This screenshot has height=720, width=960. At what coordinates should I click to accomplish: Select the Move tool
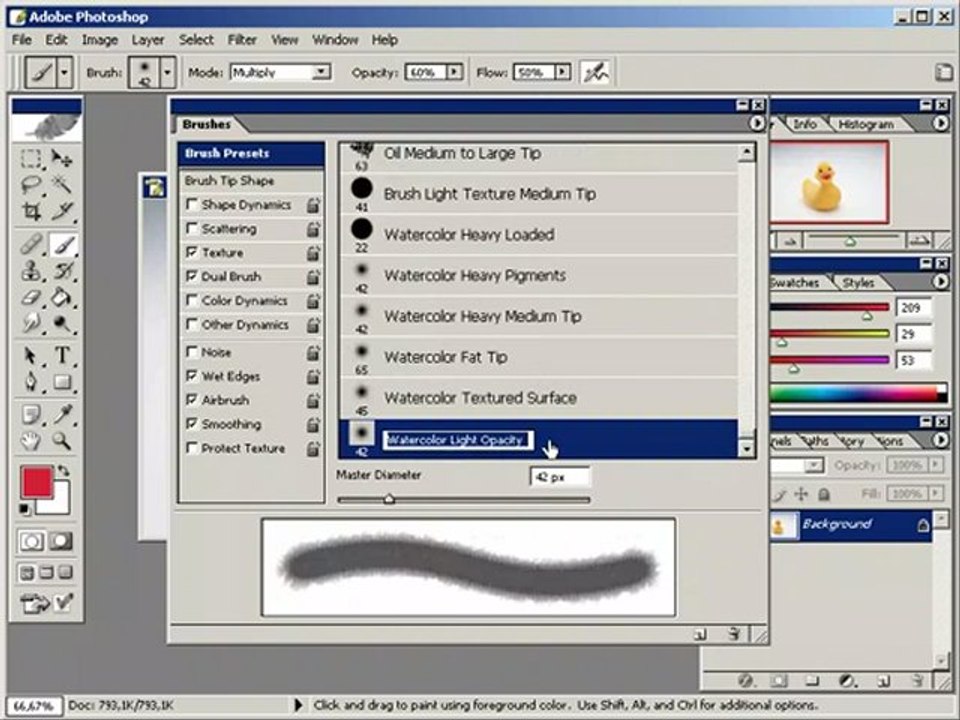[x=61, y=158]
